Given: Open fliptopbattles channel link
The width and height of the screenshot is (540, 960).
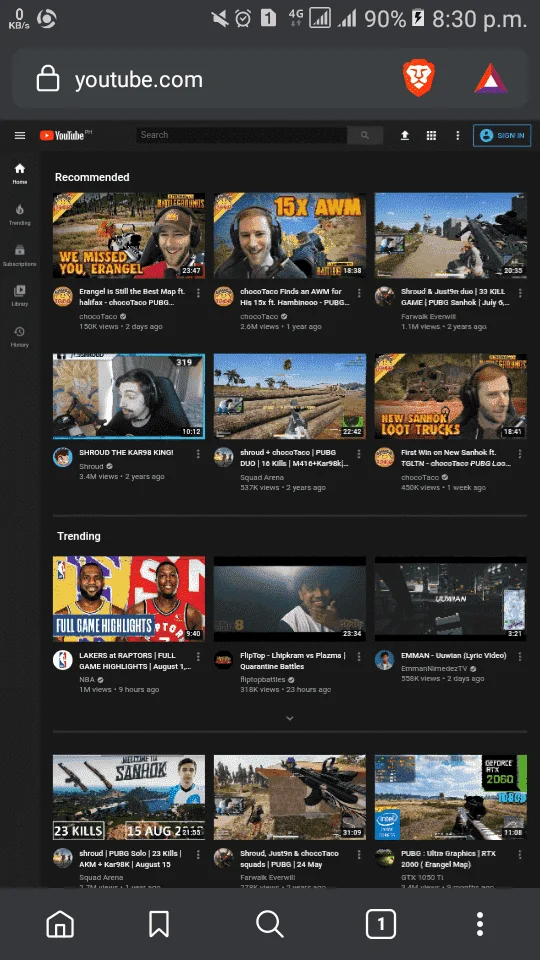Looking at the screenshot, I should (x=263, y=680).
